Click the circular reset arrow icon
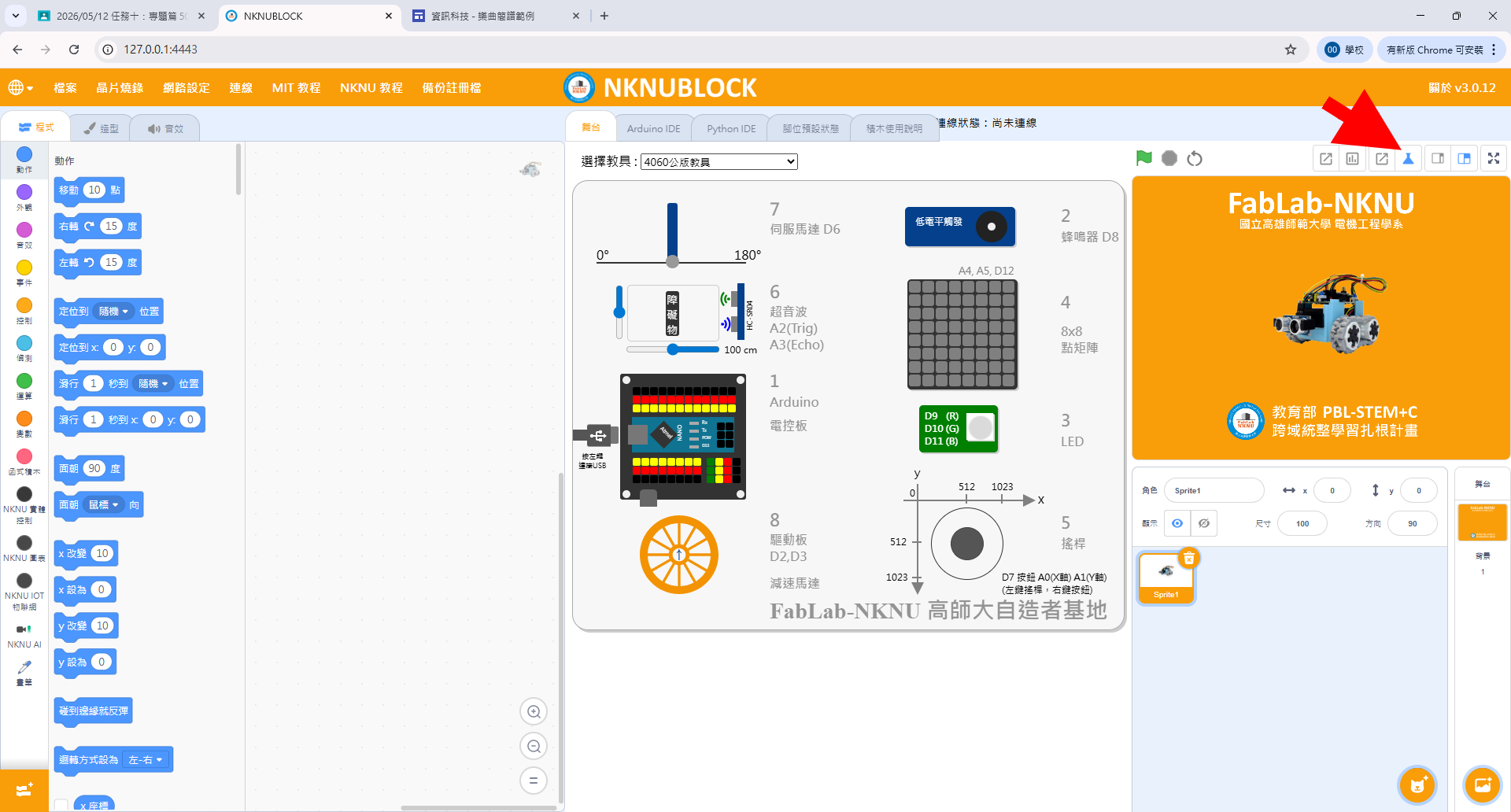The image size is (1511, 812). [x=1195, y=158]
